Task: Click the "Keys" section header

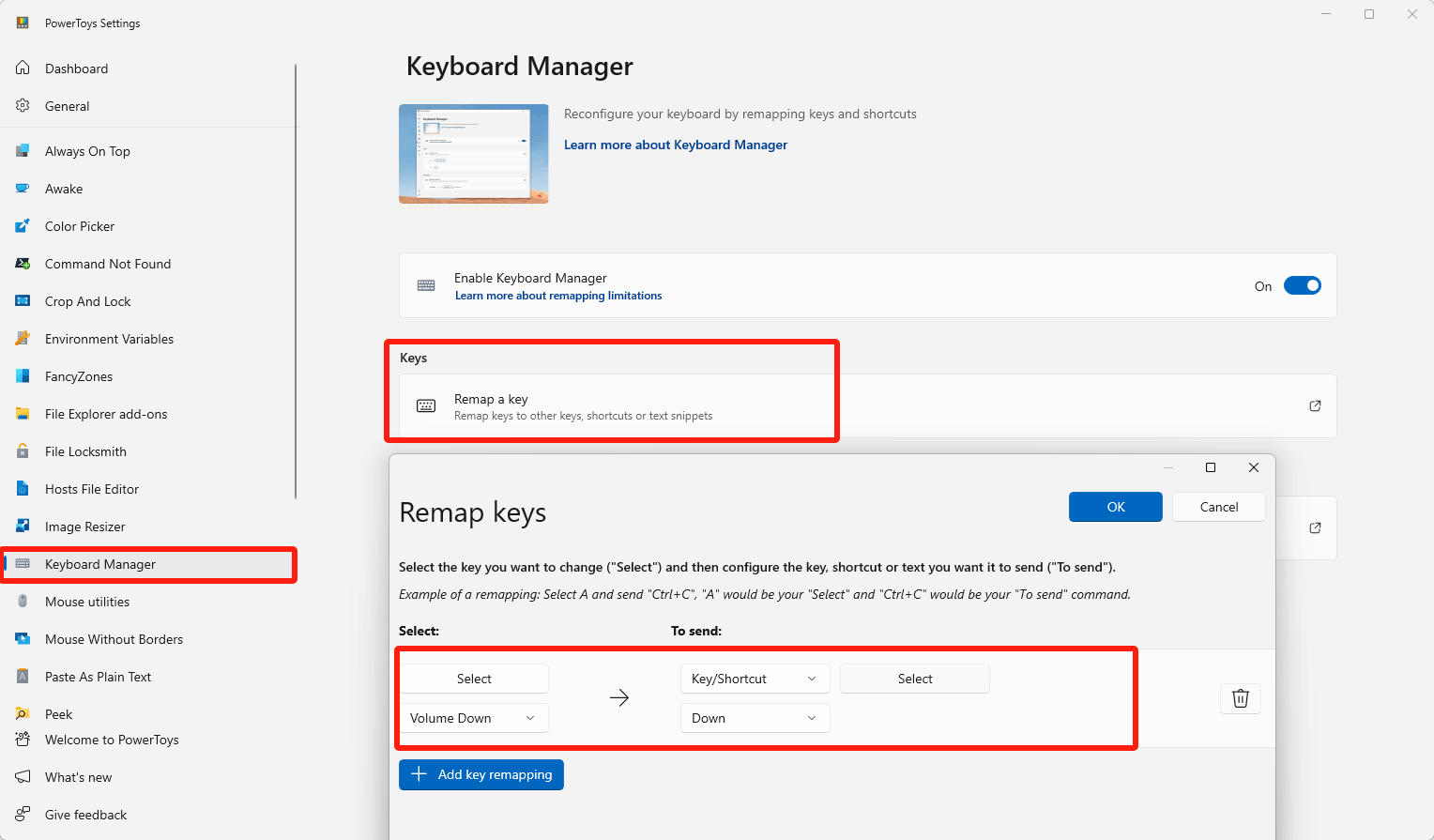Action: [413, 358]
